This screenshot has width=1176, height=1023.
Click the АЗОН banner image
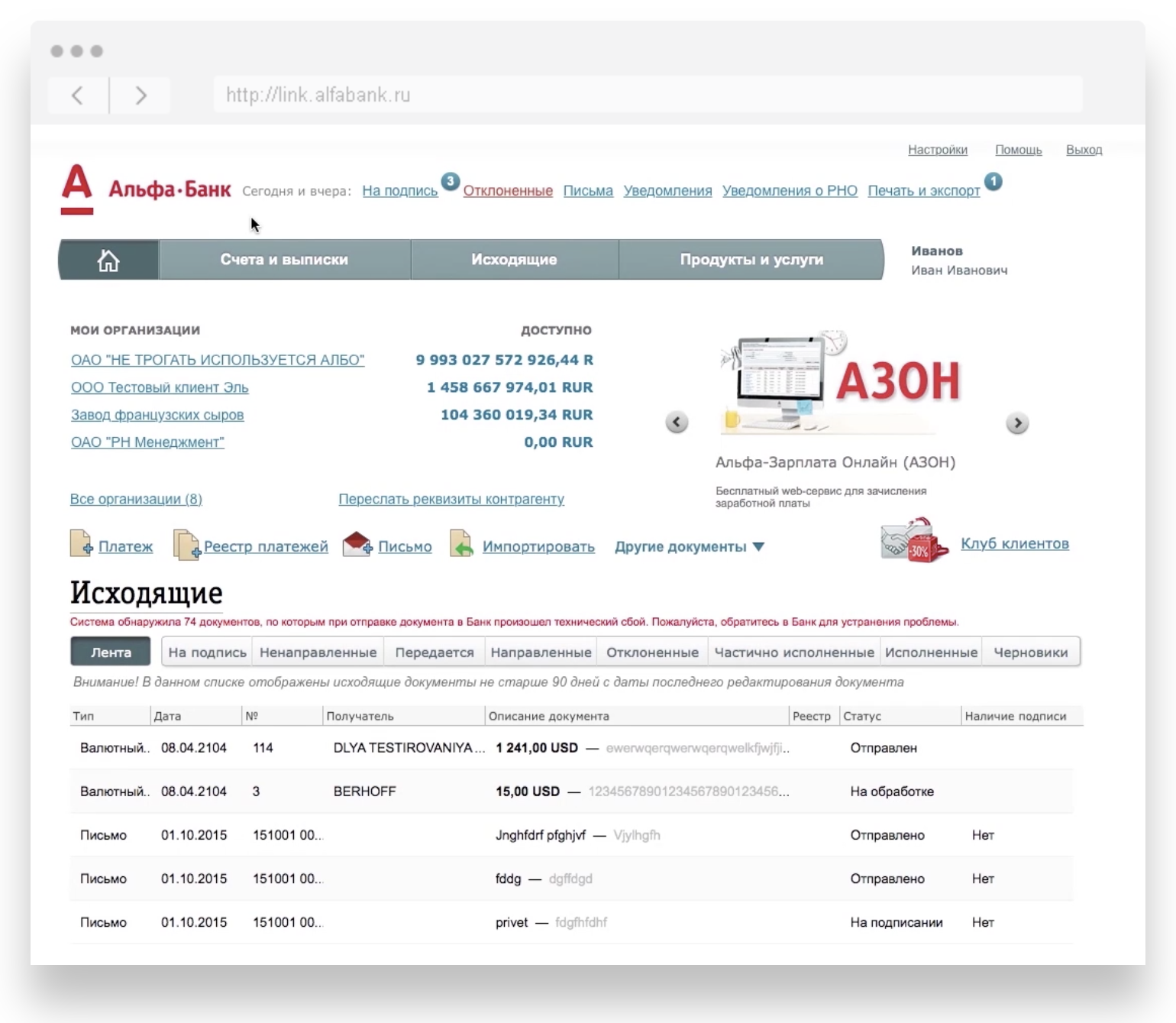(x=840, y=382)
